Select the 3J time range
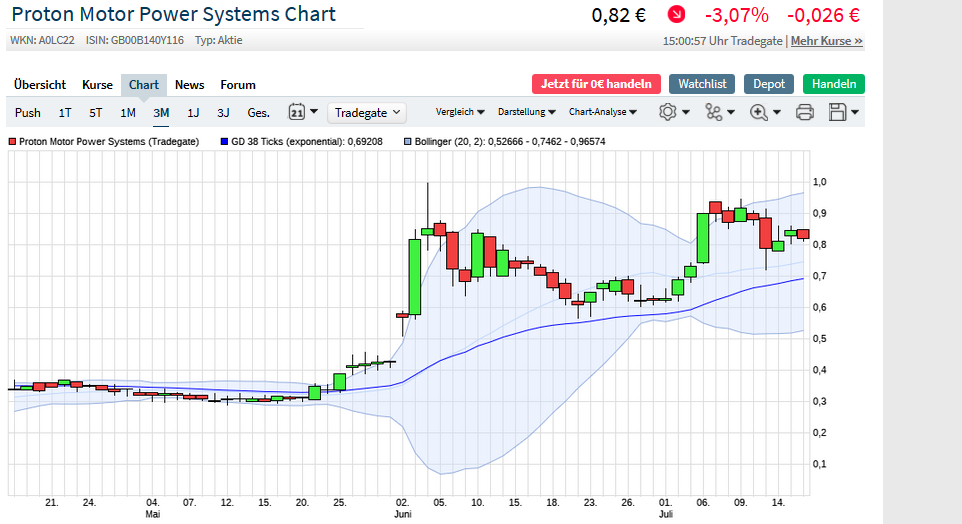The width and height of the screenshot is (962, 524). (223, 113)
